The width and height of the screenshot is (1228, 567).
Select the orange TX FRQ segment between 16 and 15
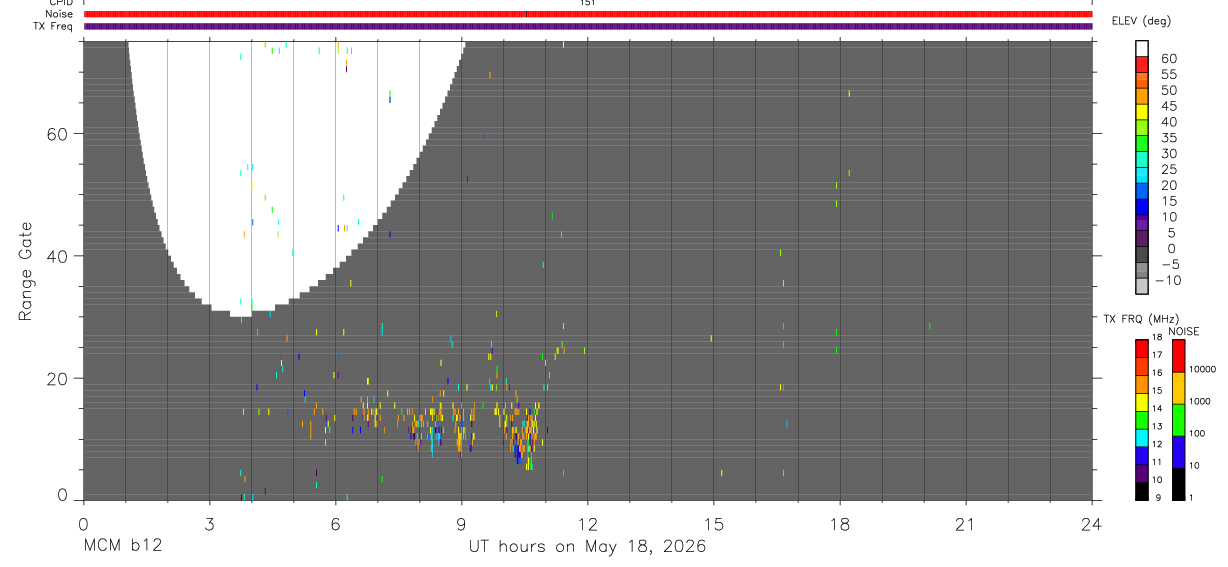pyautogui.click(x=1142, y=384)
